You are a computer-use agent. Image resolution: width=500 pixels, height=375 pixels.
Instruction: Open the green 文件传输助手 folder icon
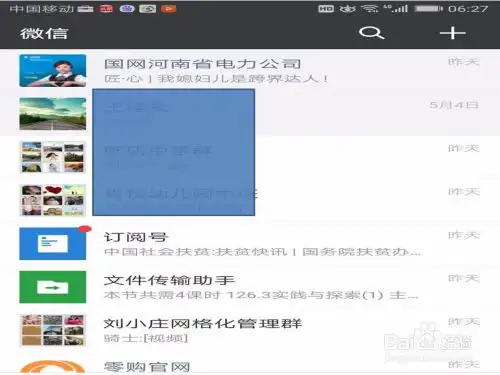pos(53,287)
